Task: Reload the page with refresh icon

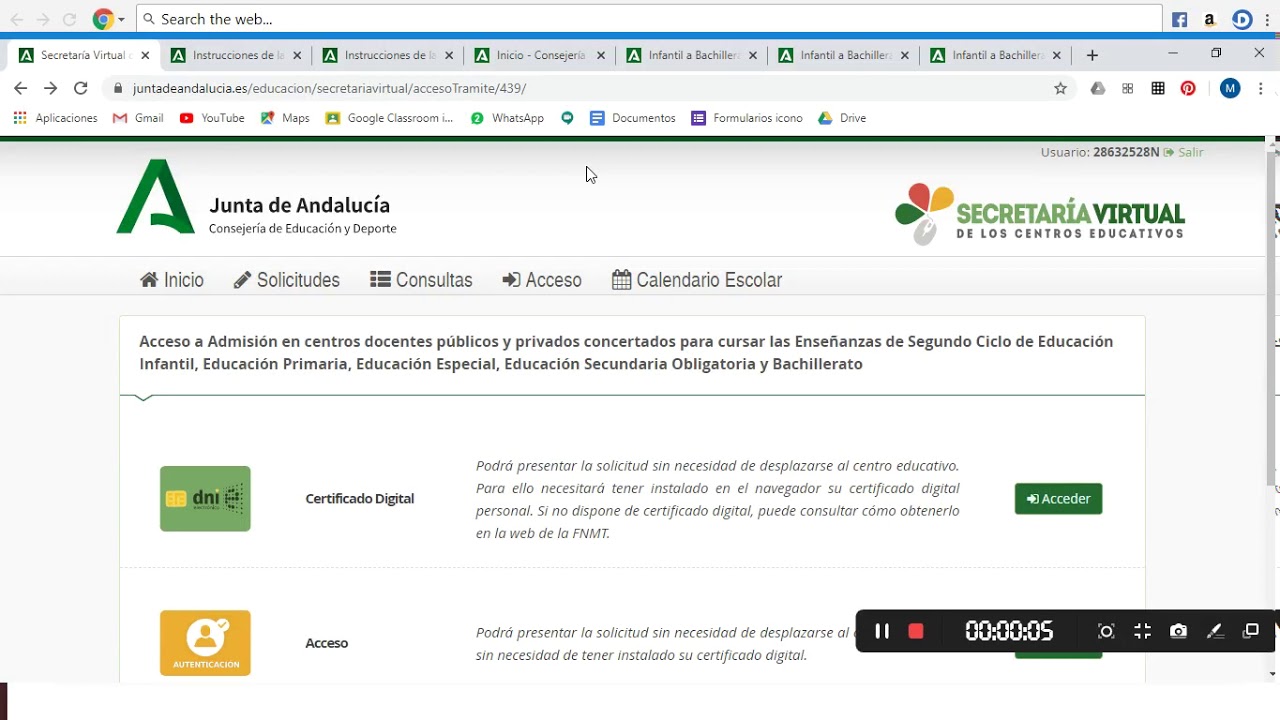Action: click(81, 88)
